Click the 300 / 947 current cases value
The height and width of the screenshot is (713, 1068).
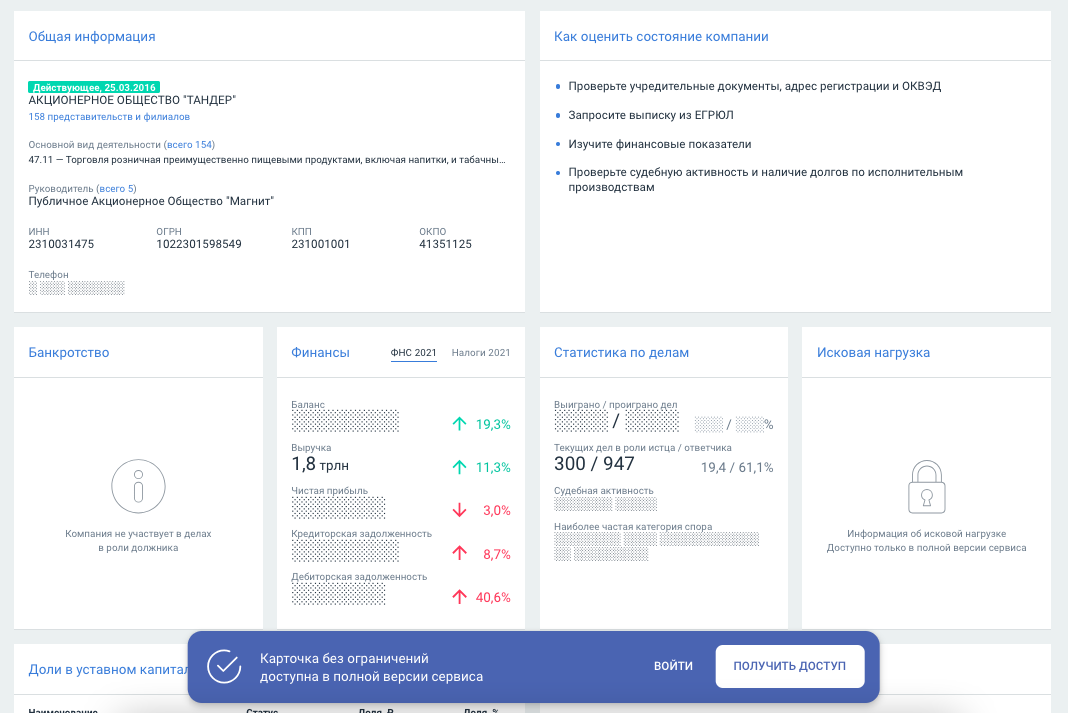pos(594,464)
